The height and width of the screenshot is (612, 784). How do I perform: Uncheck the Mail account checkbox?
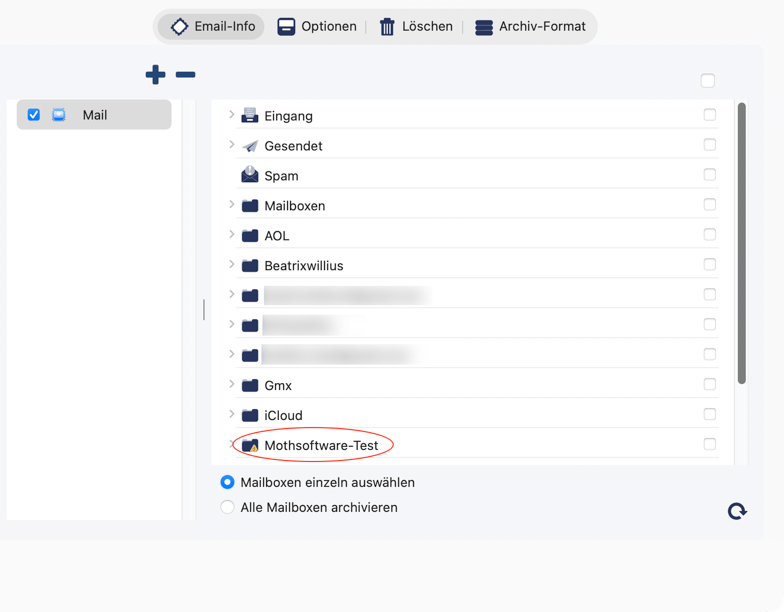point(34,115)
